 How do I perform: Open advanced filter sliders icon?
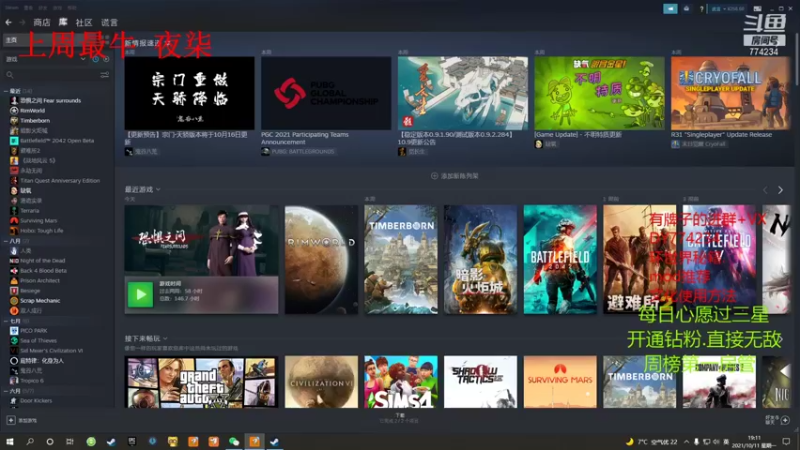105,75
